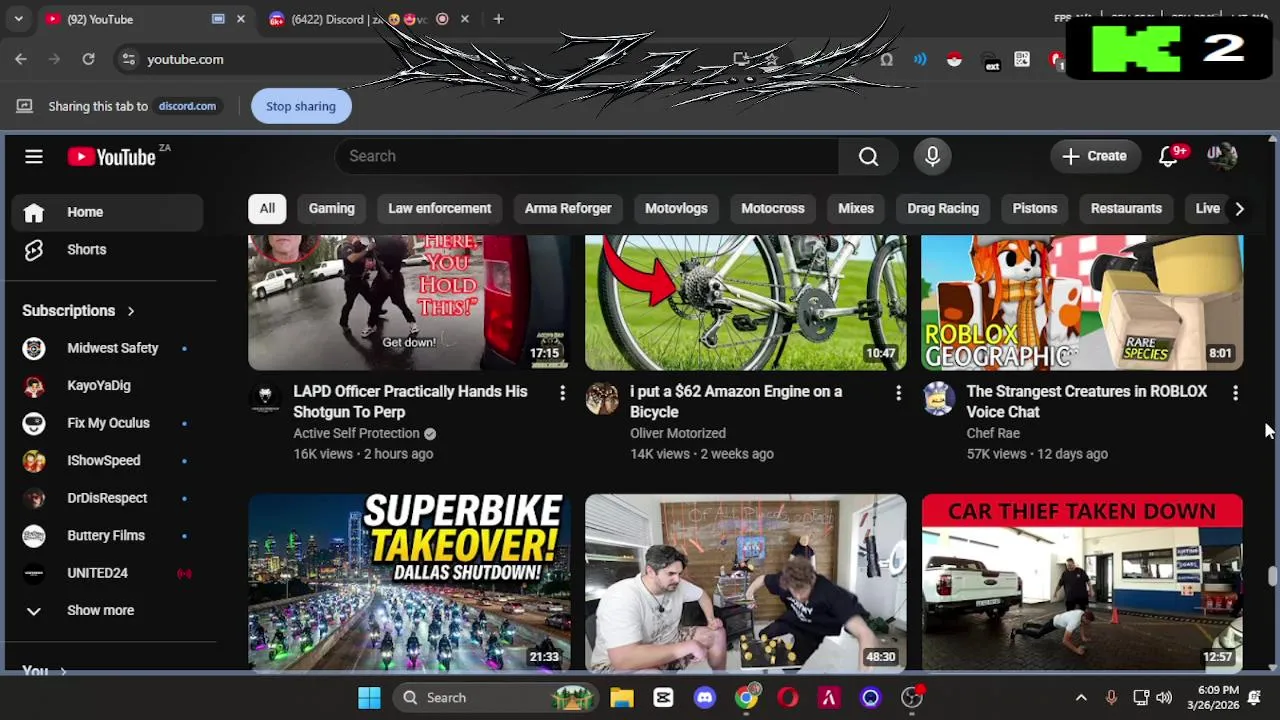Open Fix My Oculus subscription
The width and height of the screenshot is (1280, 720).
[108, 423]
